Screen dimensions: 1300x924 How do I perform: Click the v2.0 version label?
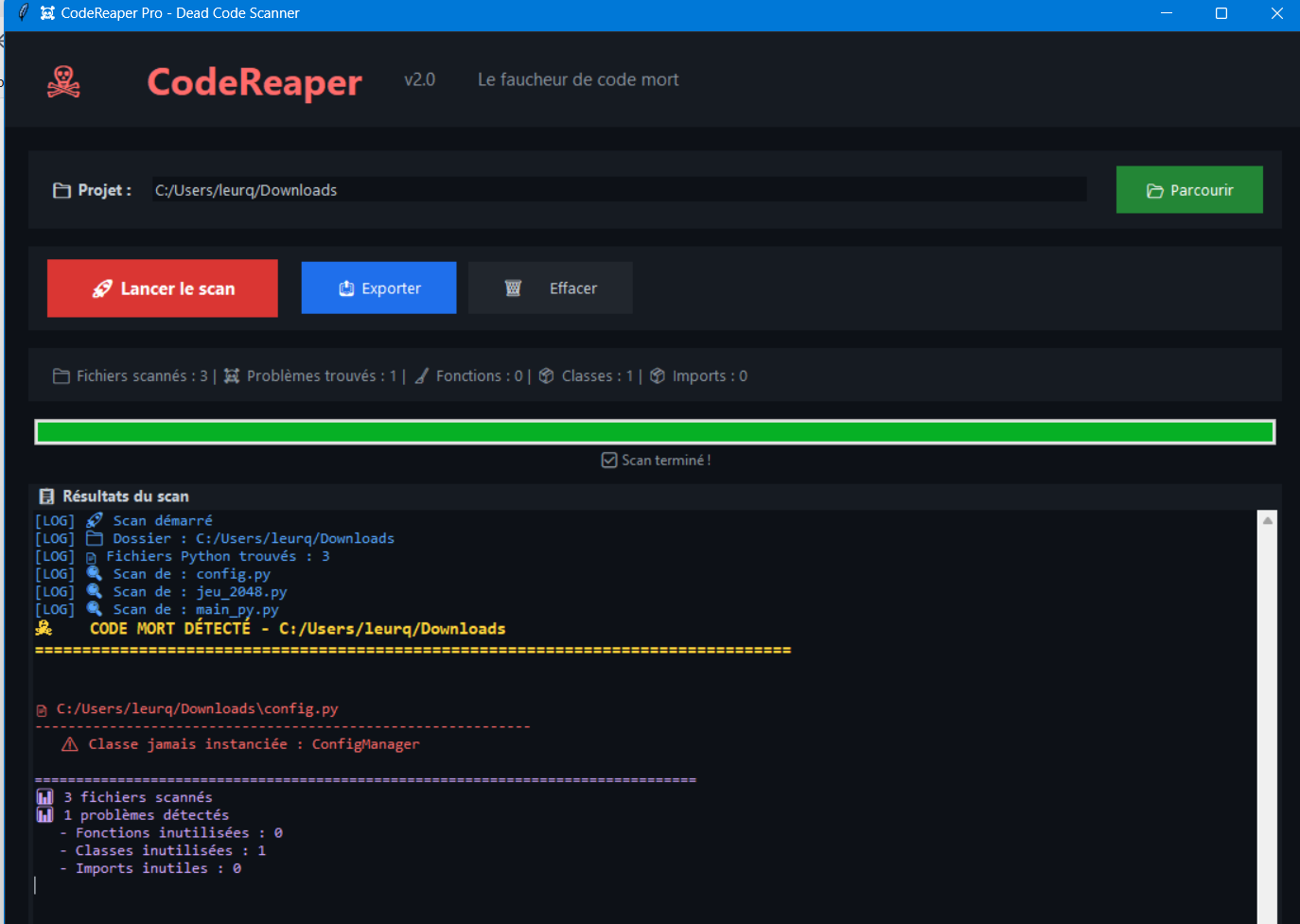tap(420, 80)
